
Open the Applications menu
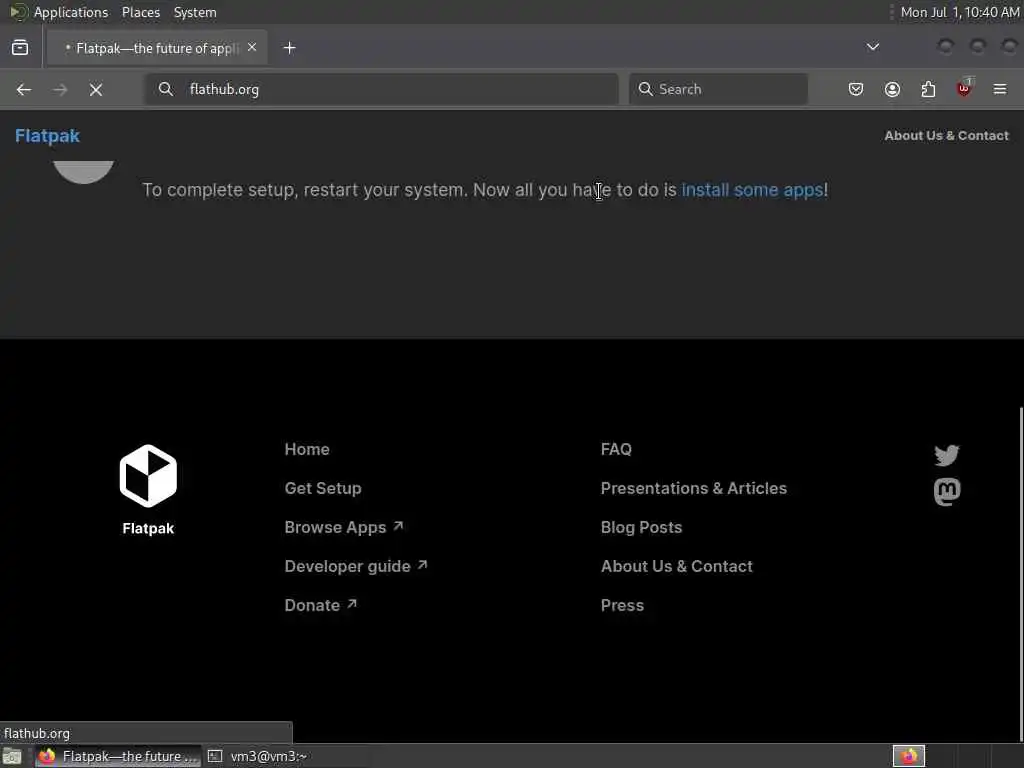point(71,12)
